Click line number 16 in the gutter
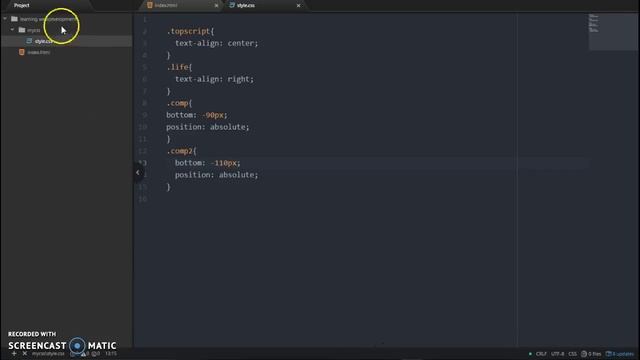This screenshot has width=640, height=360. click(142, 199)
